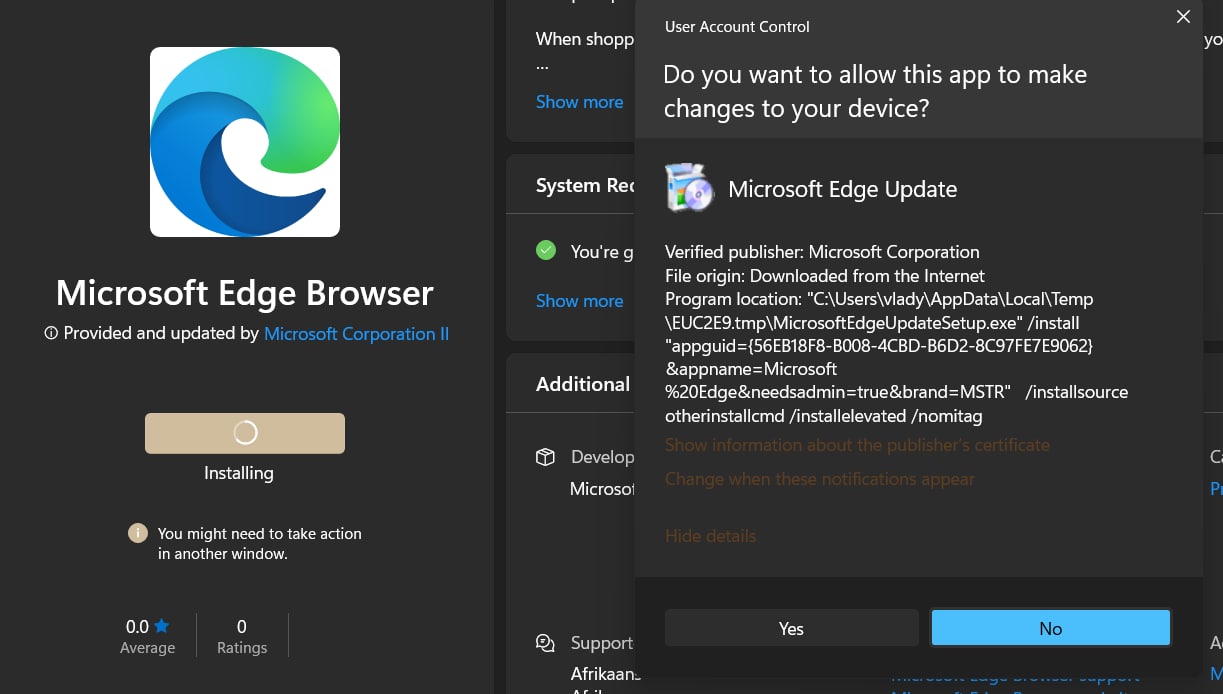Click the star icon beside the 0.0 rating
Viewport: 1223px width, 694px height.
(162, 626)
